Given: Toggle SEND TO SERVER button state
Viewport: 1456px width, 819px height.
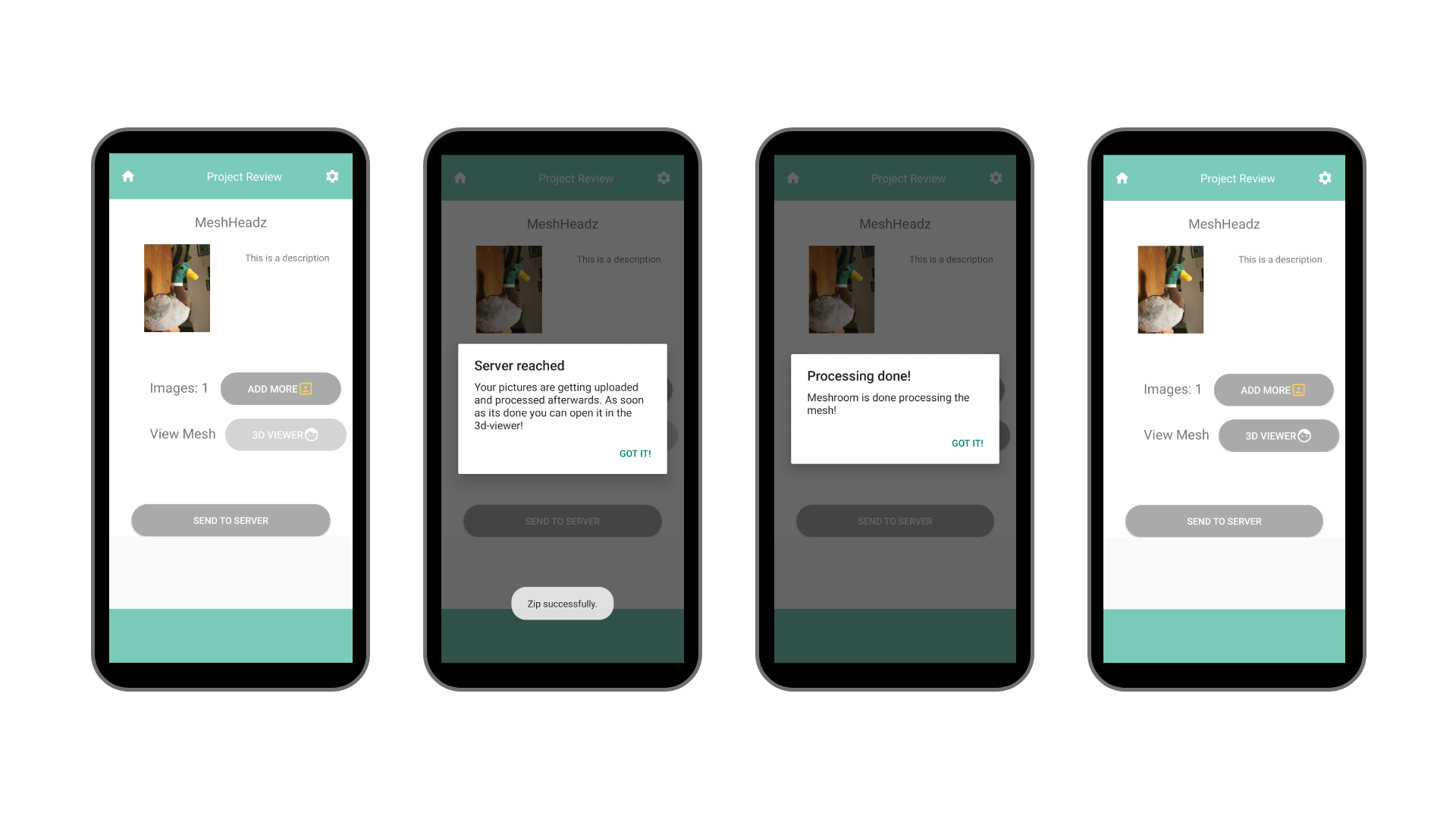Looking at the screenshot, I should pyautogui.click(x=230, y=520).
